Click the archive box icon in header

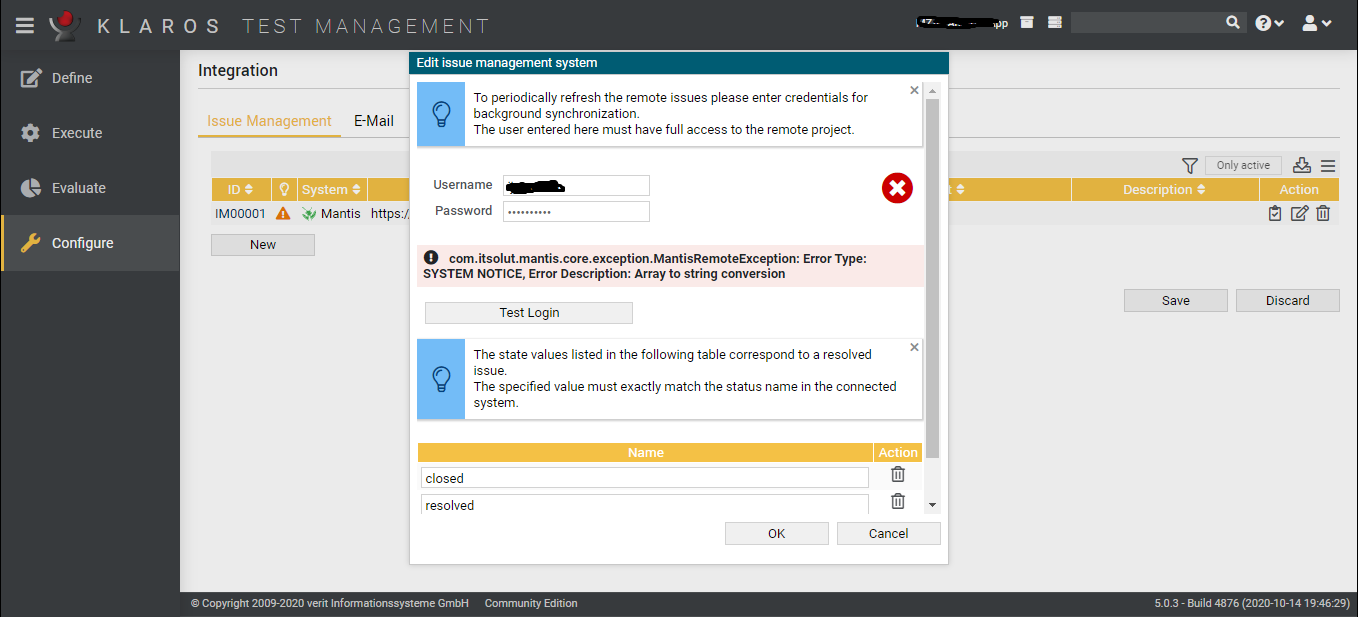pyautogui.click(x=1027, y=23)
